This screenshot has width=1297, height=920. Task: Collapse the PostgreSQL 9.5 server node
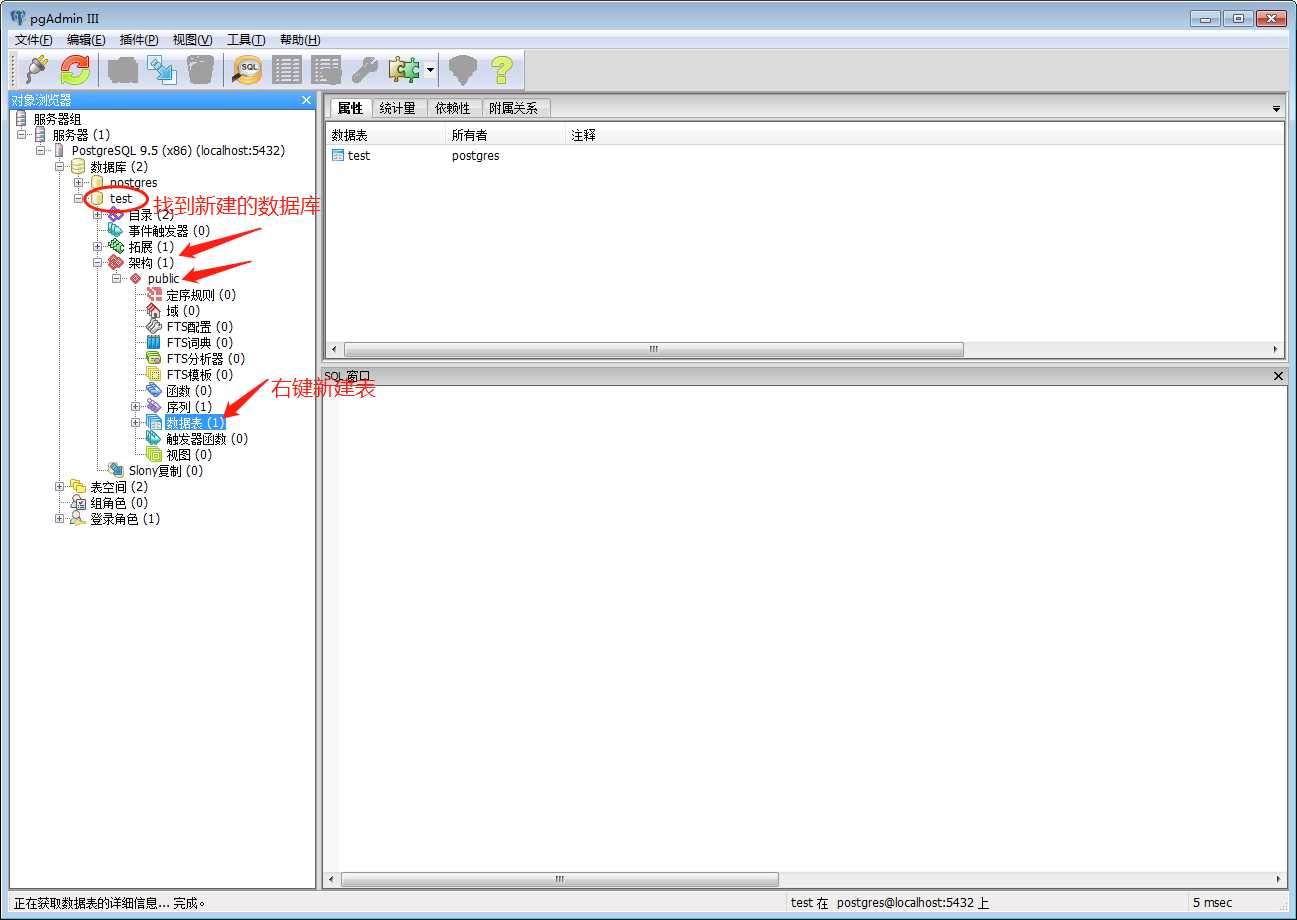pos(41,151)
